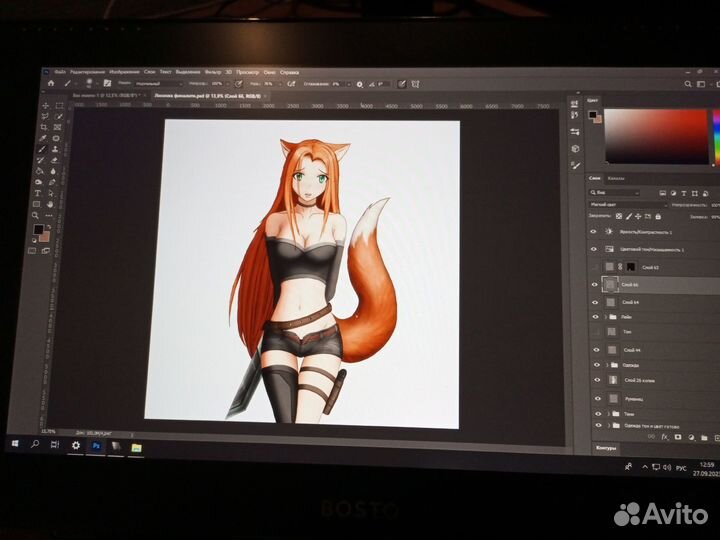Image resolution: width=720 pixels, height=540 pixels.
Task: Open the Фильтр menu
Action: pos(213,72)
